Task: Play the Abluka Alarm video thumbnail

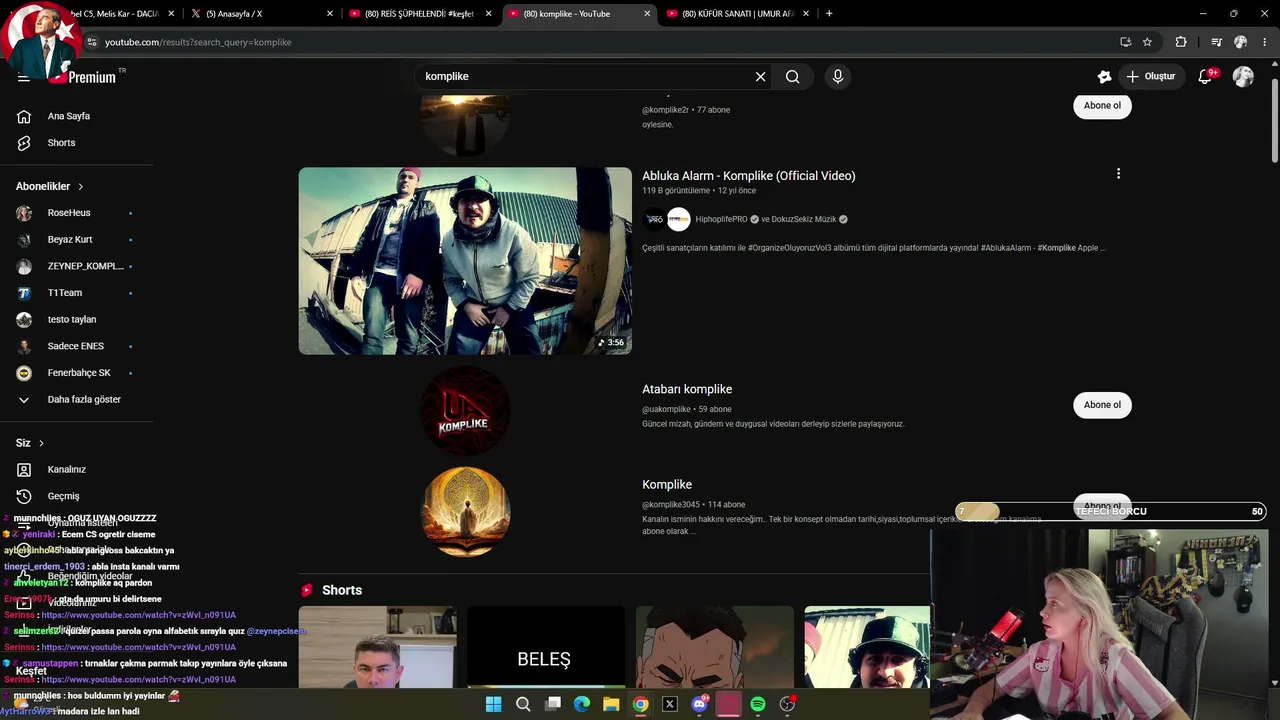Action: tap(465, 261)
